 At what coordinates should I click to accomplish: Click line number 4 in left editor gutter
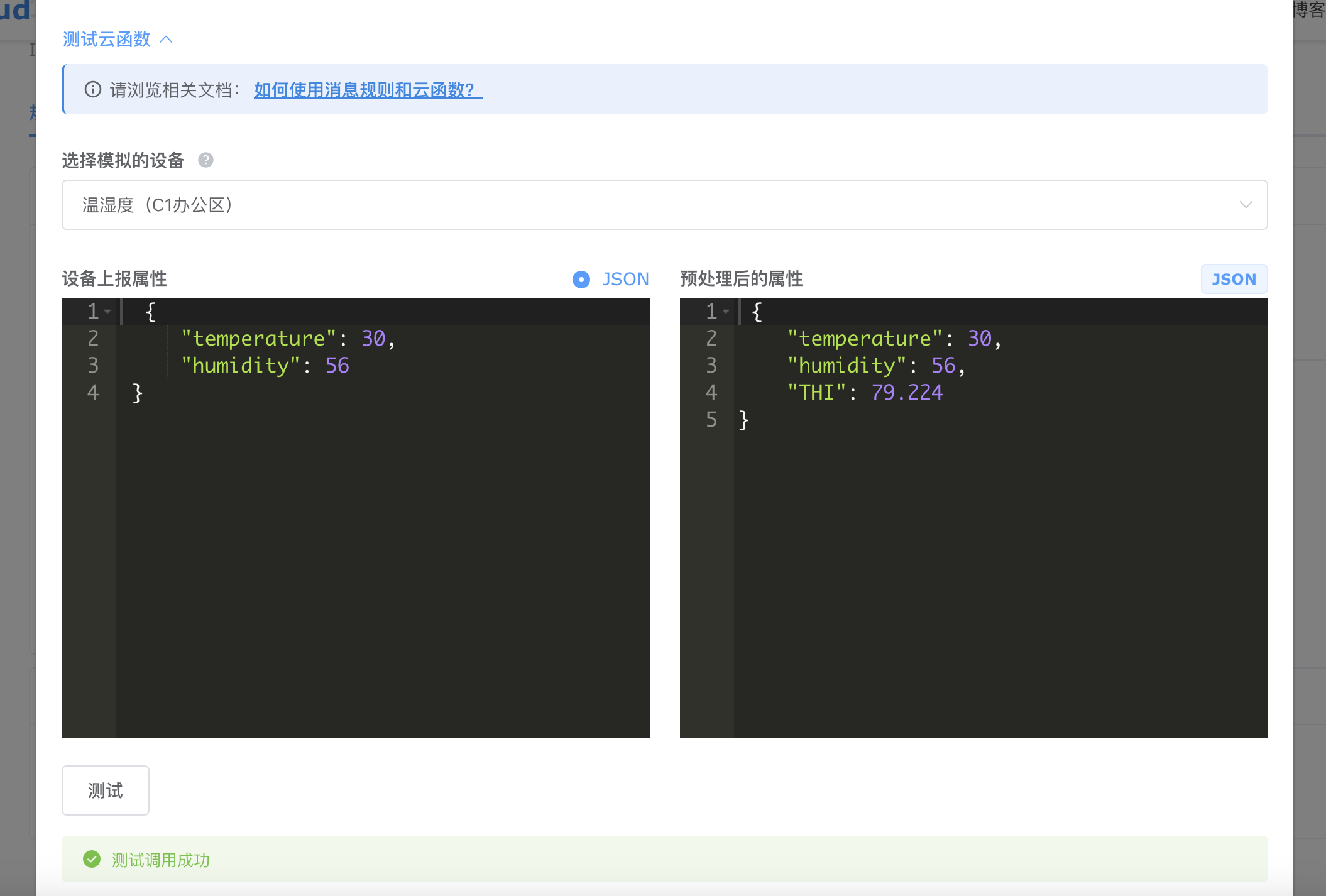pos(93,393)
